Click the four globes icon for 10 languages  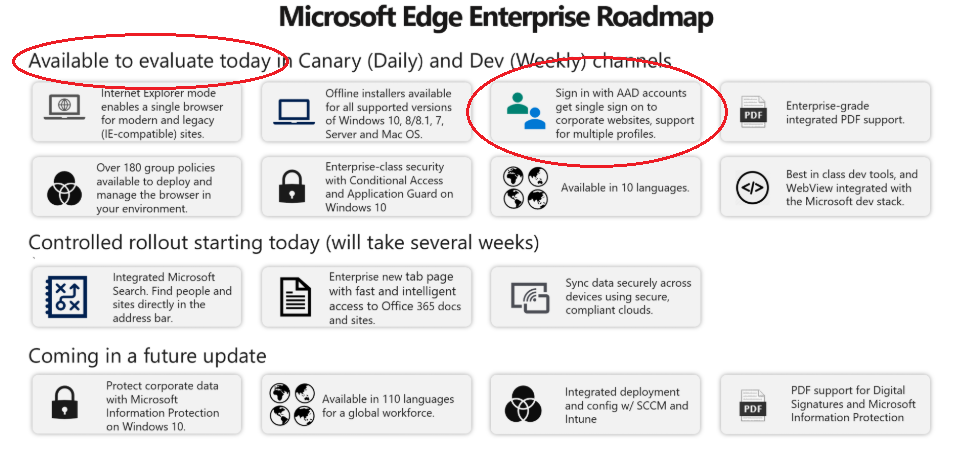526,188
